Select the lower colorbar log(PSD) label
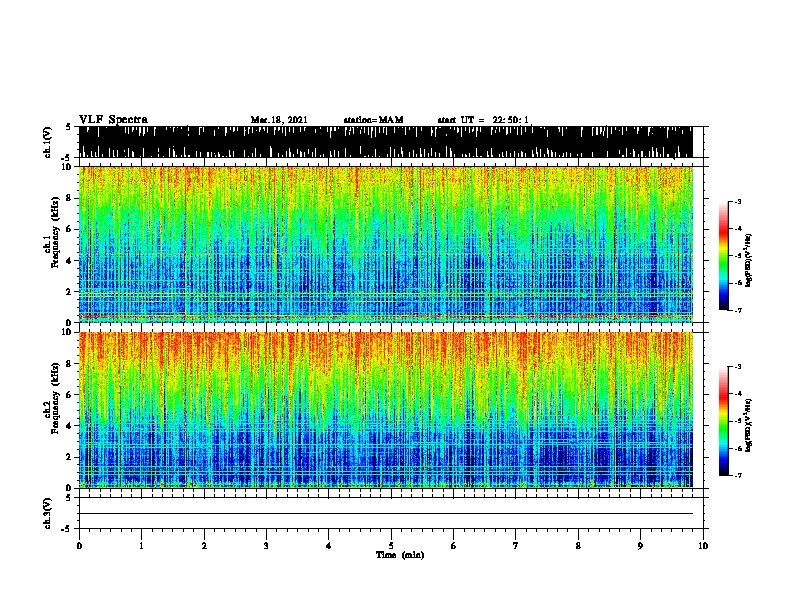 pos(748,425)
